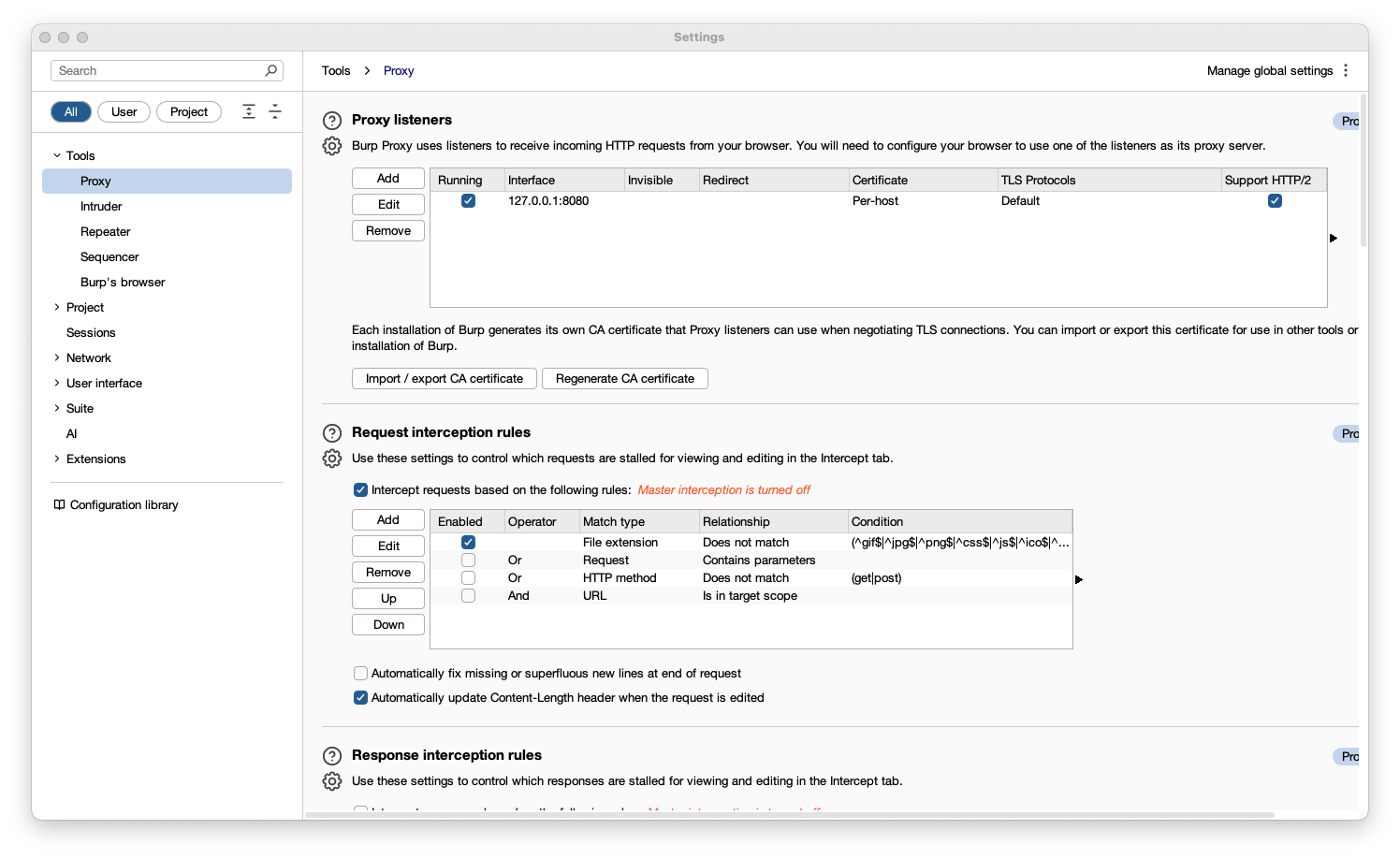The height and width of the screenshot is (859, 1400).
Task: Click Edit under Proxy listeners
Action: (388, 205)
